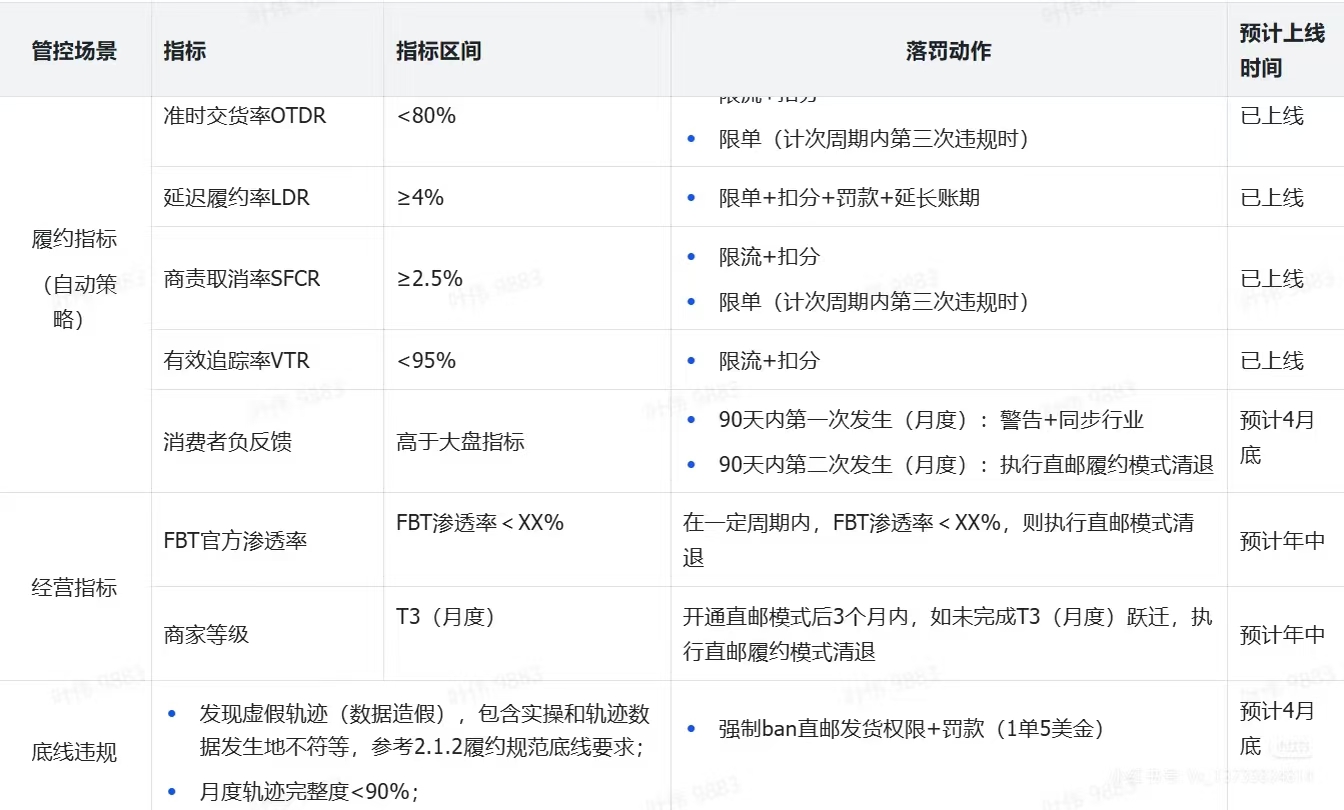Select the 经营指标 scenario cell
This screenshot has width=1344, height=810.
tap(74, 588)
